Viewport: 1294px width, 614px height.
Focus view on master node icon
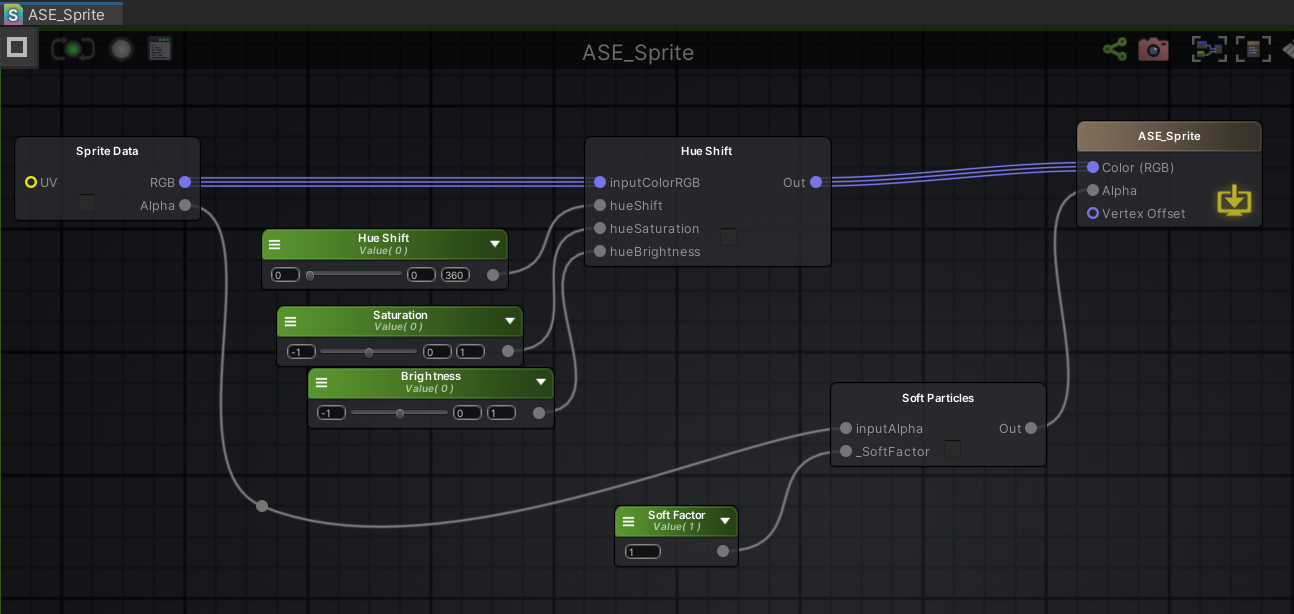1253,48
